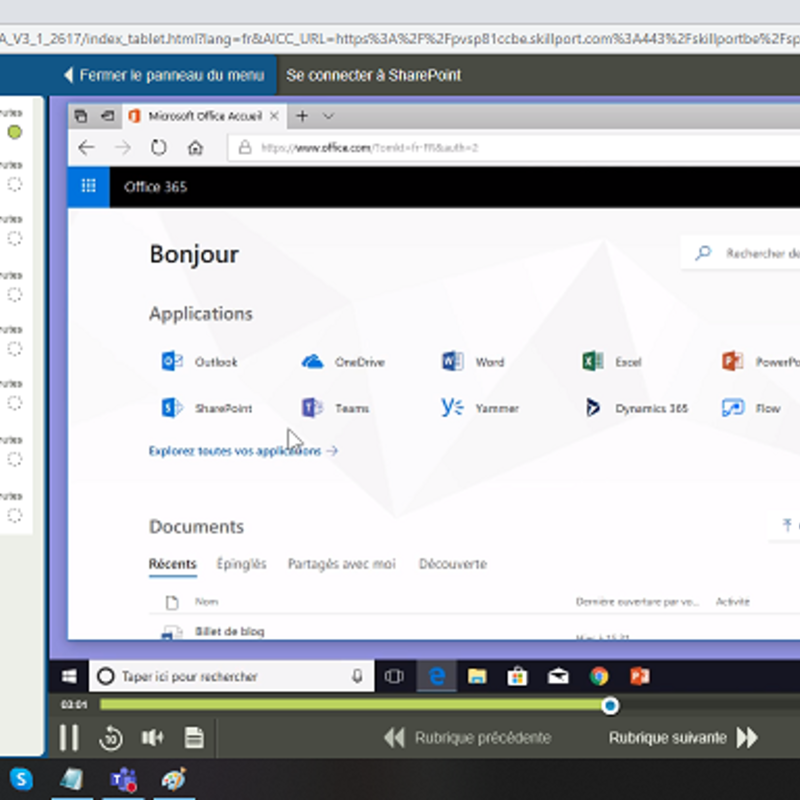The height and width of the screenshot is (800, 800).
Task: Click the Windows Start button in the video
Action: [69, 677]
